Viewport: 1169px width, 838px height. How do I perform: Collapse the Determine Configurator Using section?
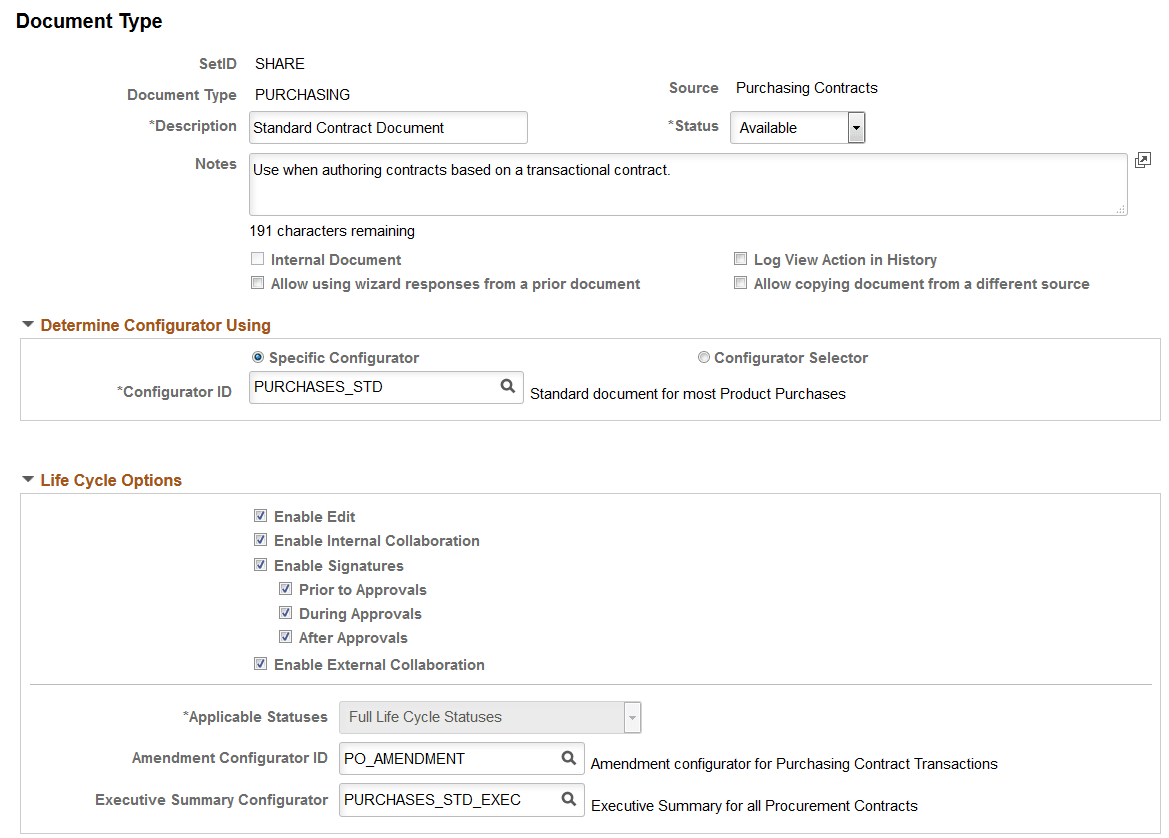27,325
